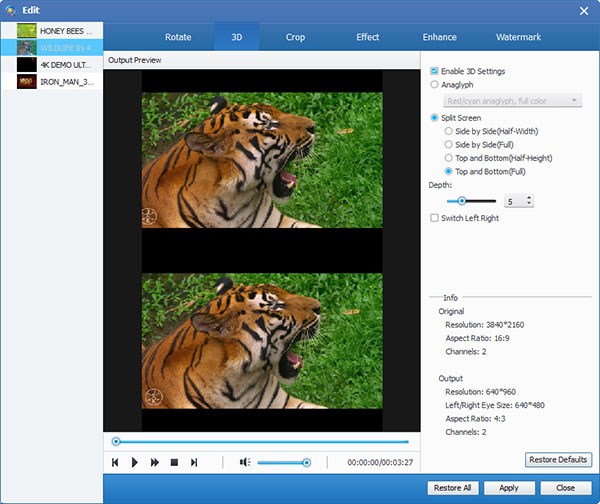Jump to the previous frame
600x504 pixels.
(116, 462)
